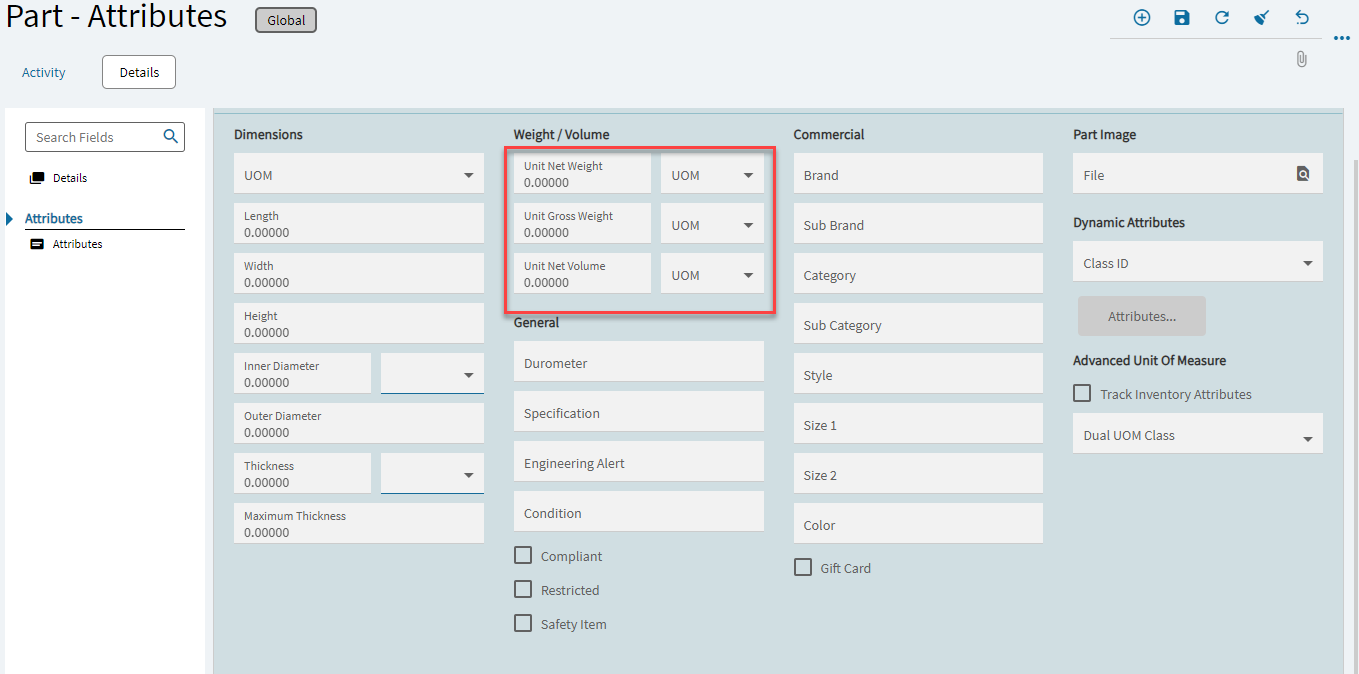Switch to the Activity tab
The image size is (1359, 674).
pyautogui.click(x=44, y=72)
